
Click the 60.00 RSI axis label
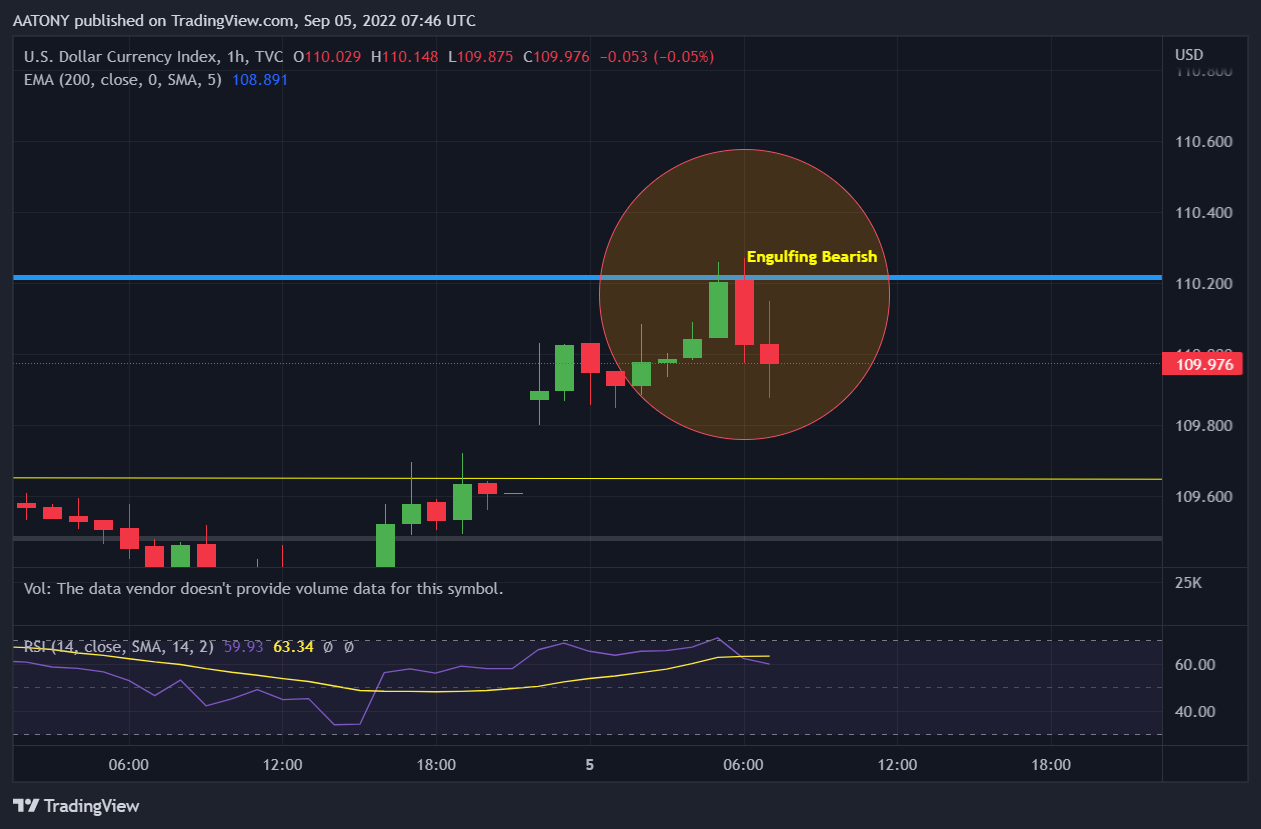pos(1194,665)
